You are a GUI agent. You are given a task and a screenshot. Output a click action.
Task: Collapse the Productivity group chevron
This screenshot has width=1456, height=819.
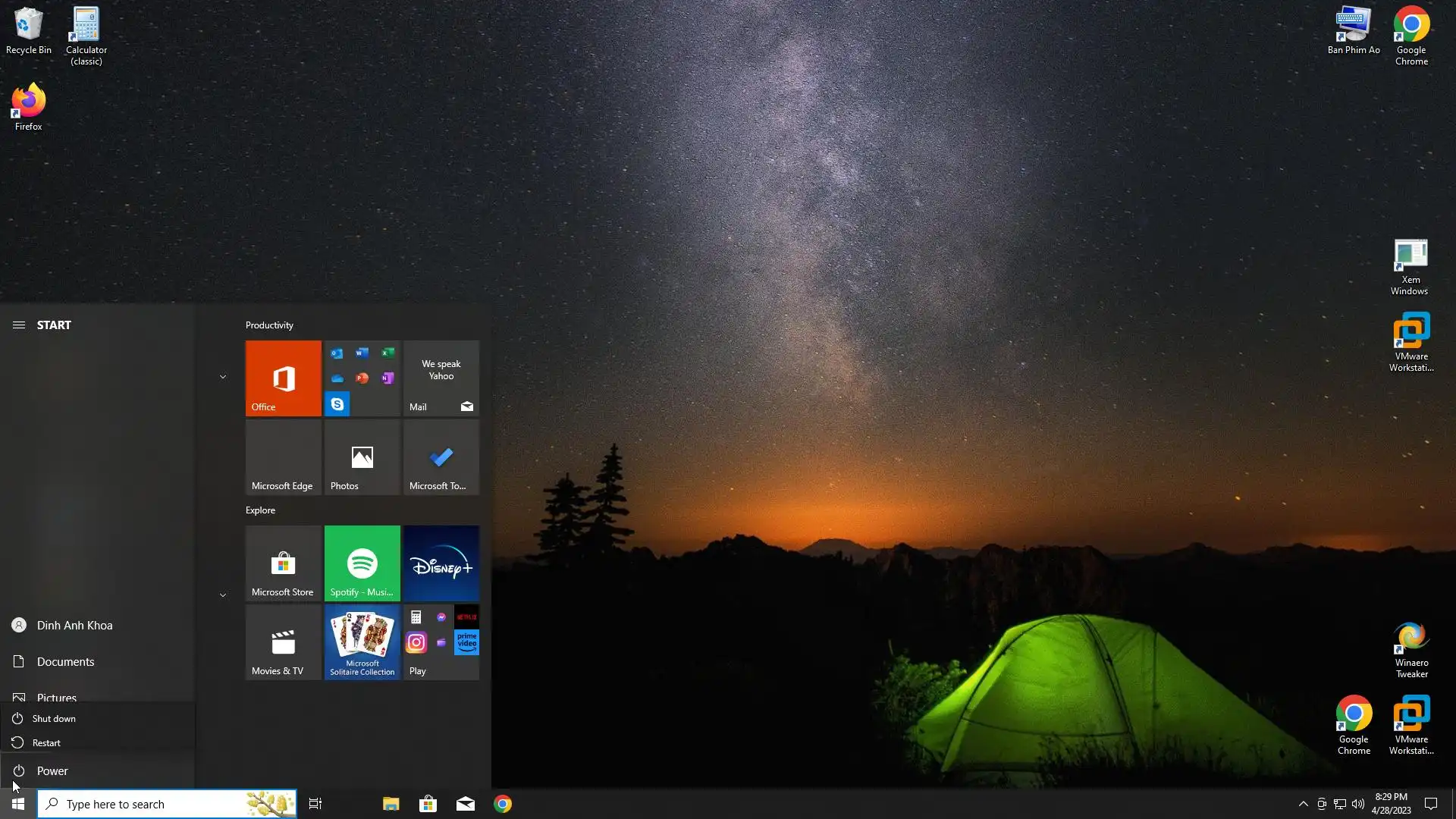coord(223,377)
